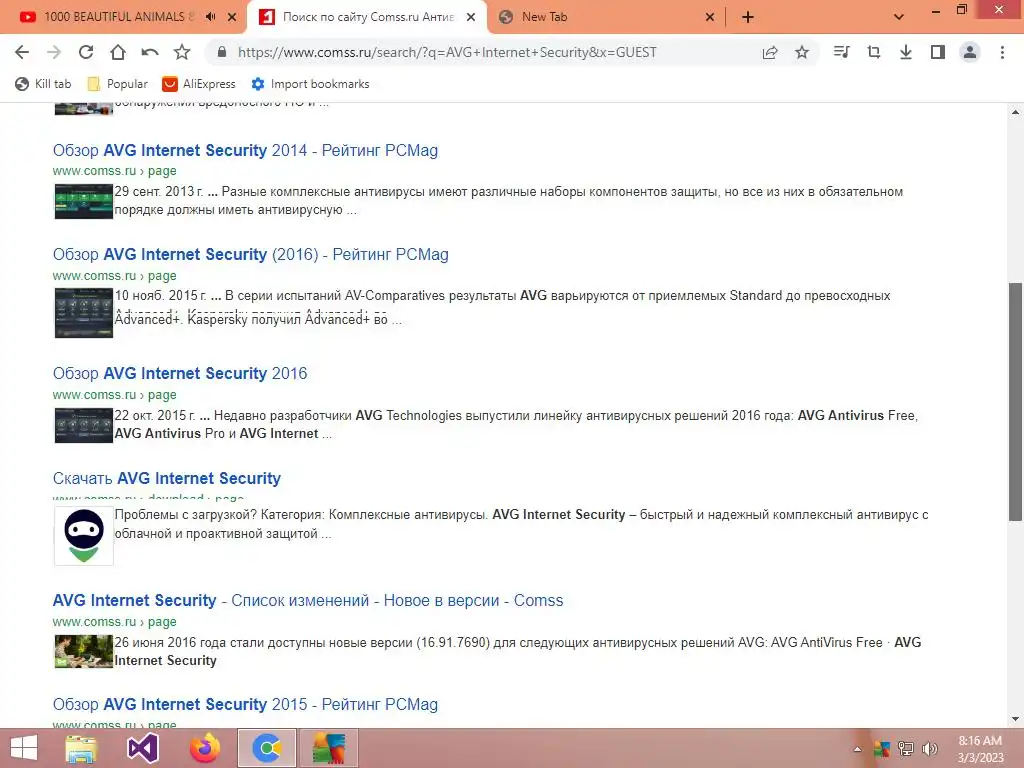Open the network tray icon
The height and width of the screenshot is (768, 1024).
pos(906,749)
